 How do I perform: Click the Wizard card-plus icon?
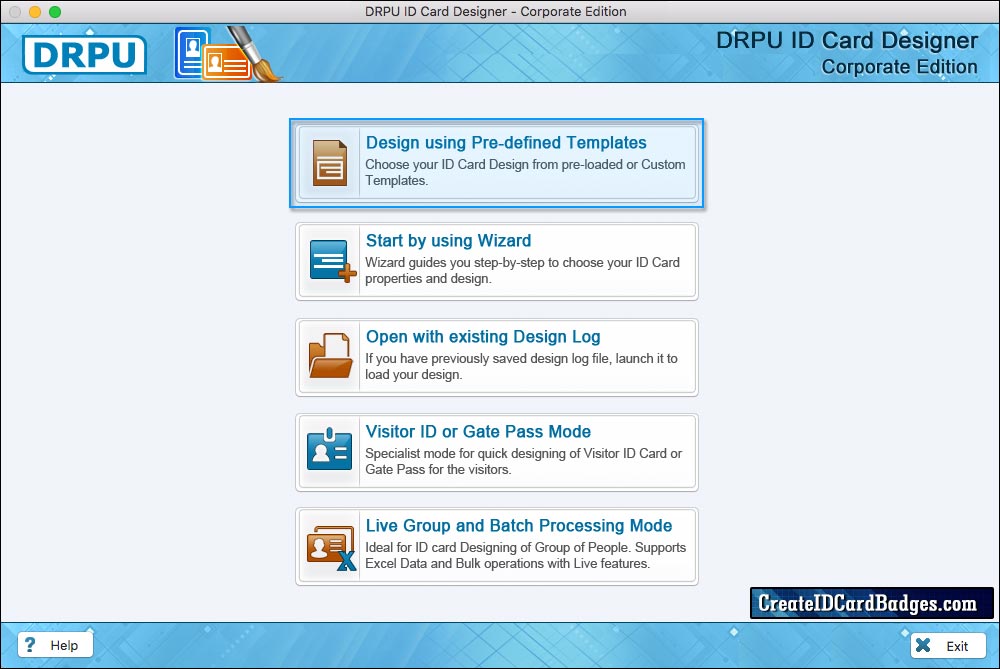point(332,261)
